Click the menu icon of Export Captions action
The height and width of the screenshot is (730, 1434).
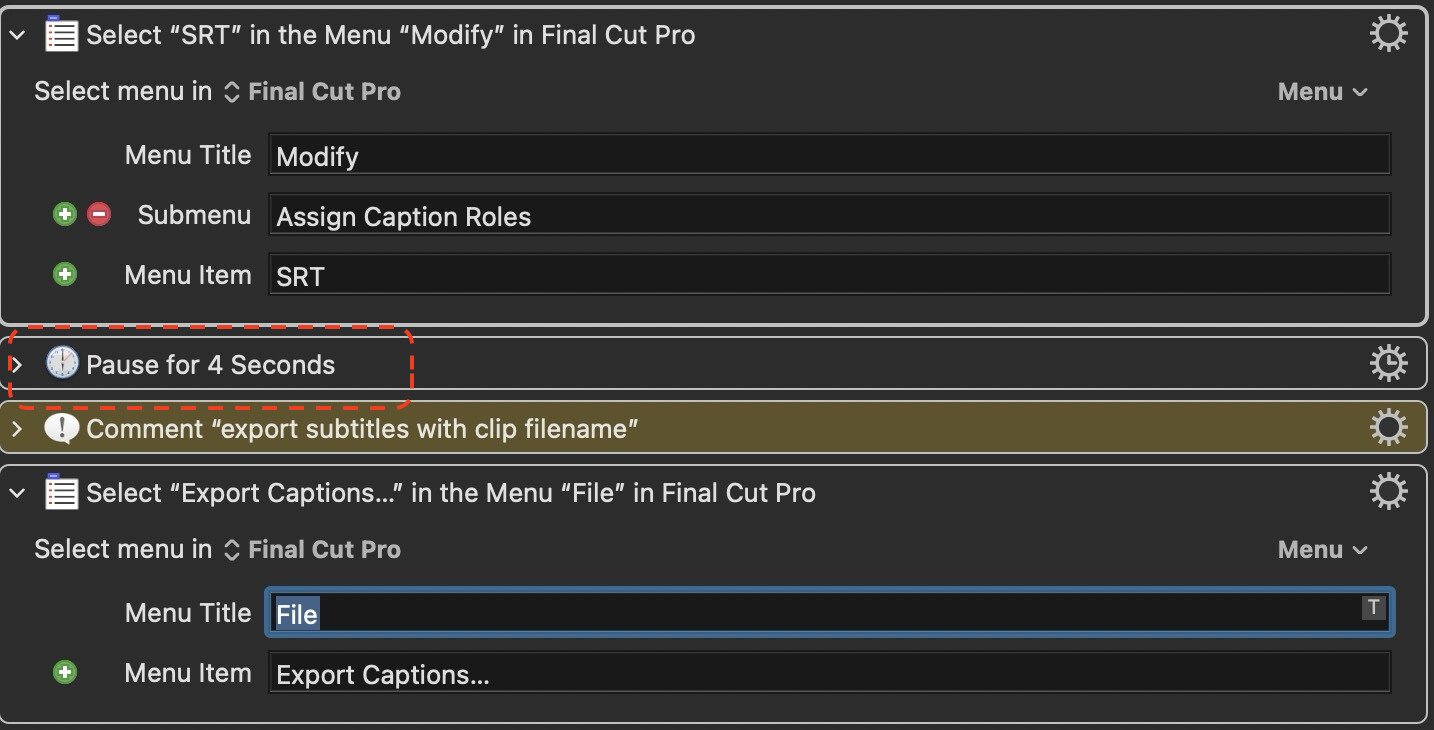62,492
